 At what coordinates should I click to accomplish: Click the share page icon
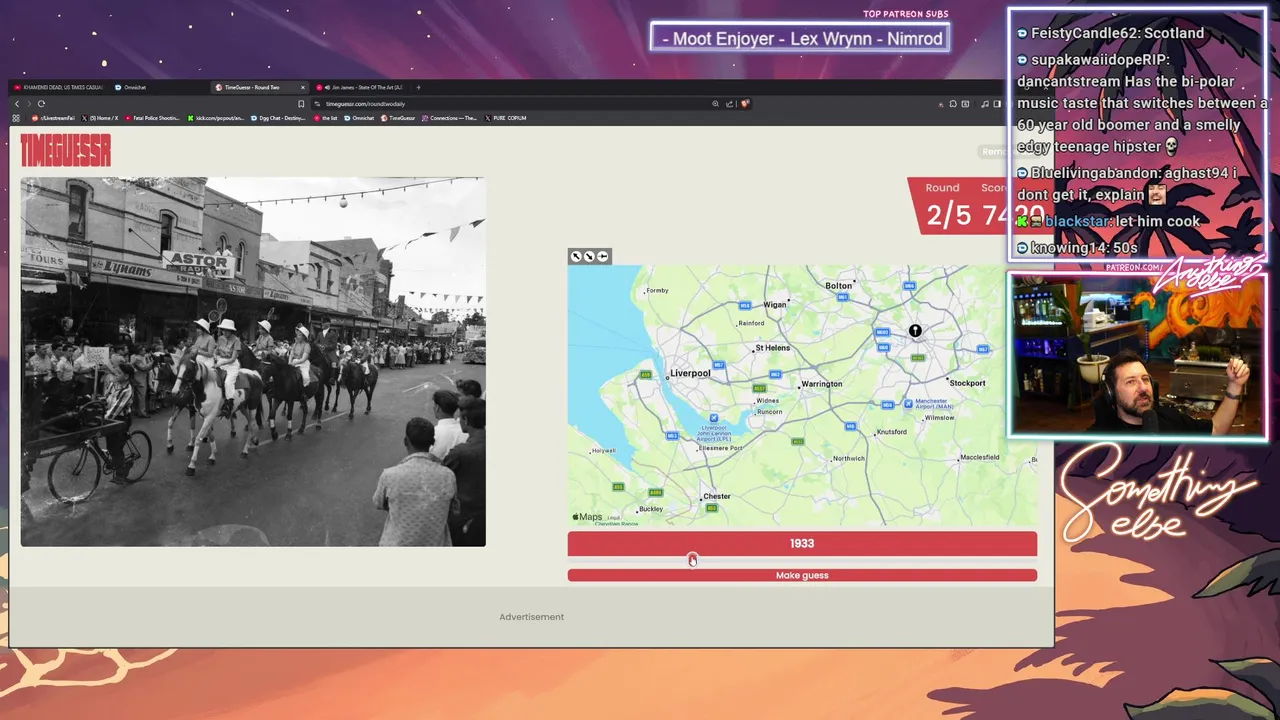730,104
